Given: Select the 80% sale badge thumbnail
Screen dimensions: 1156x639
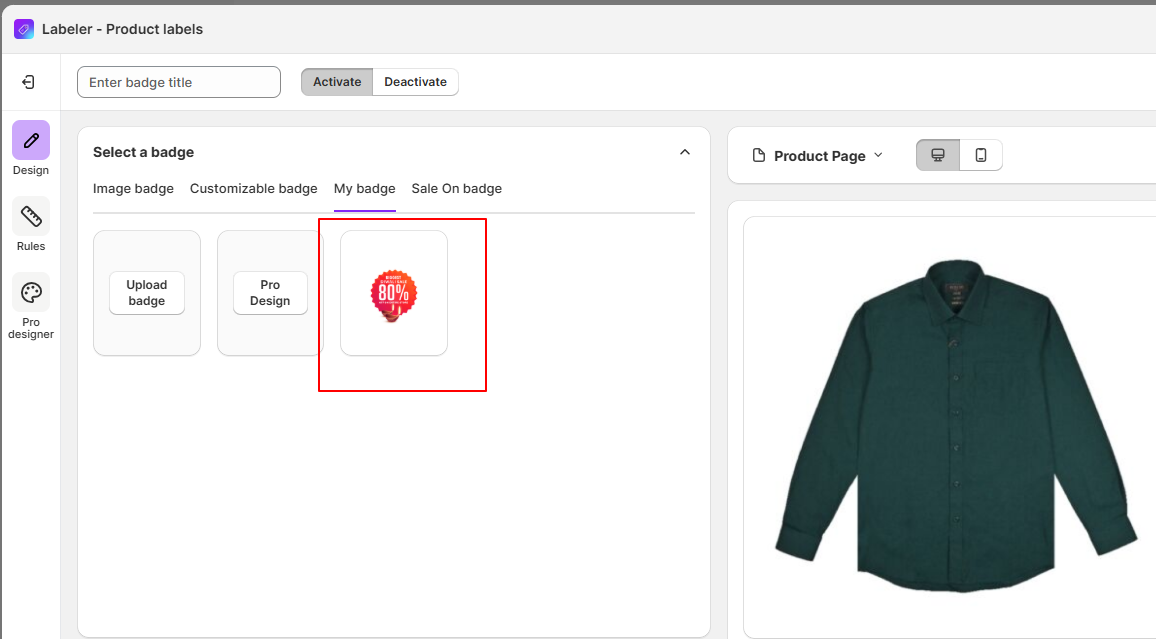Looking at the screenshot, I should [x=394, y=293].
